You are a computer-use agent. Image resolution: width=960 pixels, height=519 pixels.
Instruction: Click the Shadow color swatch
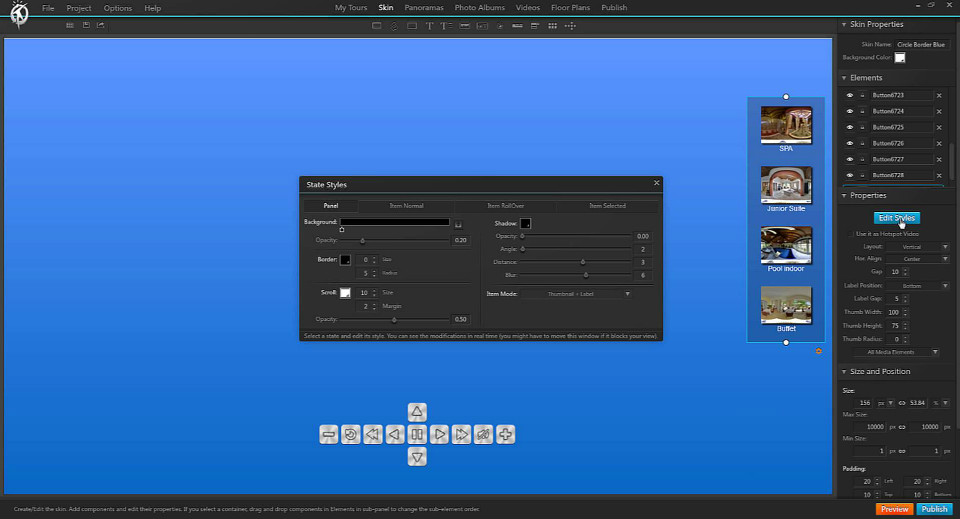click(525, 223)
